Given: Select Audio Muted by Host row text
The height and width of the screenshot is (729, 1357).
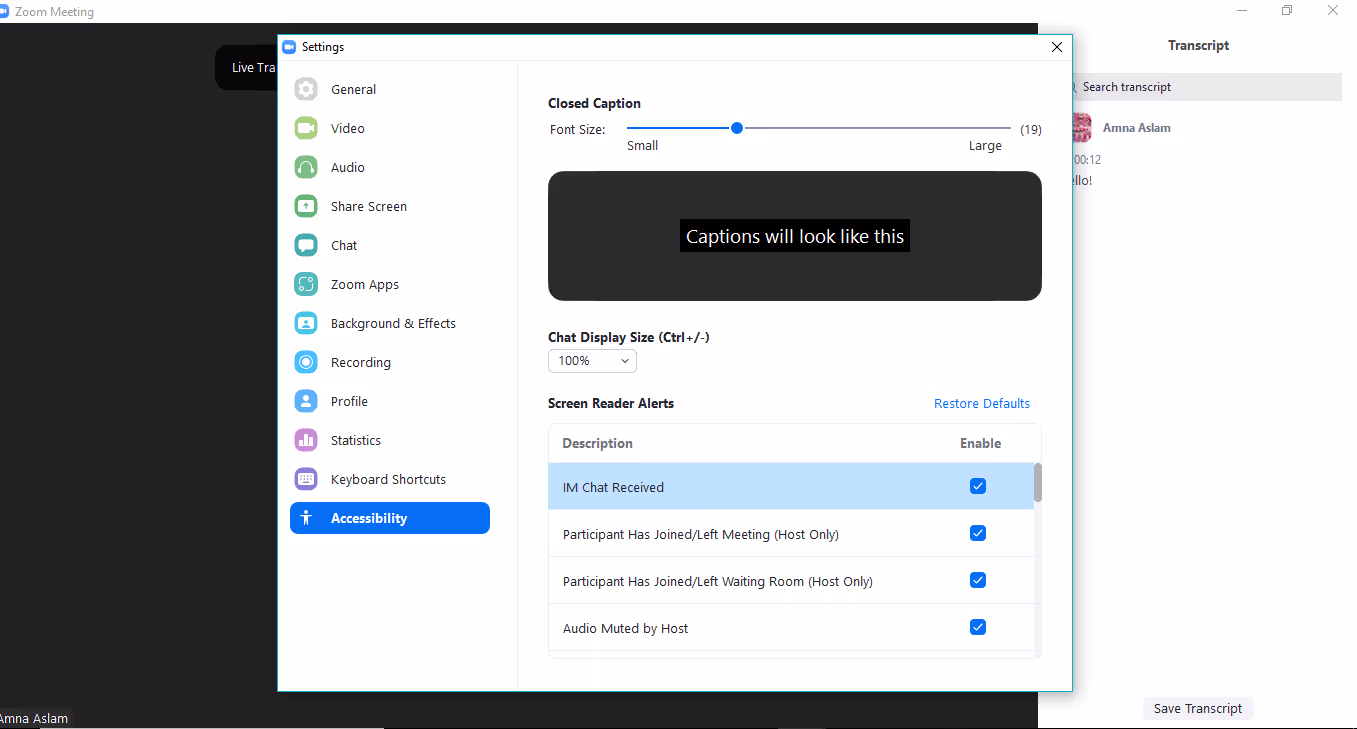Looking at the screenshot, I should (626, 628).
